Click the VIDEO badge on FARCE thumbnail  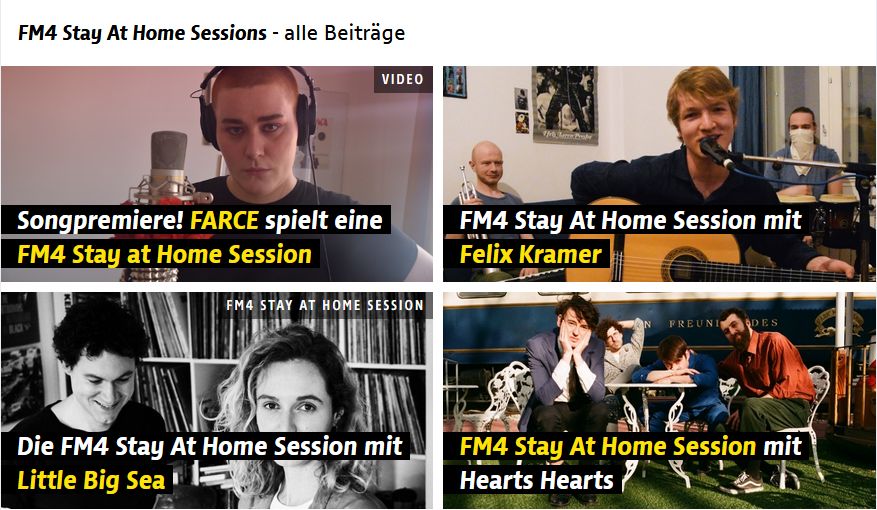[403, 79]
